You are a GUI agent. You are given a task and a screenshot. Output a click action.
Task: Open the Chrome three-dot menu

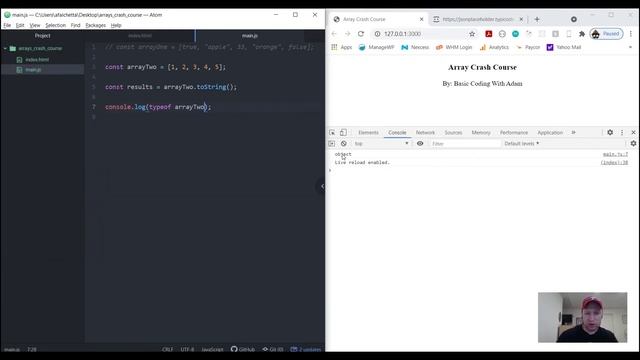(631, 34)
